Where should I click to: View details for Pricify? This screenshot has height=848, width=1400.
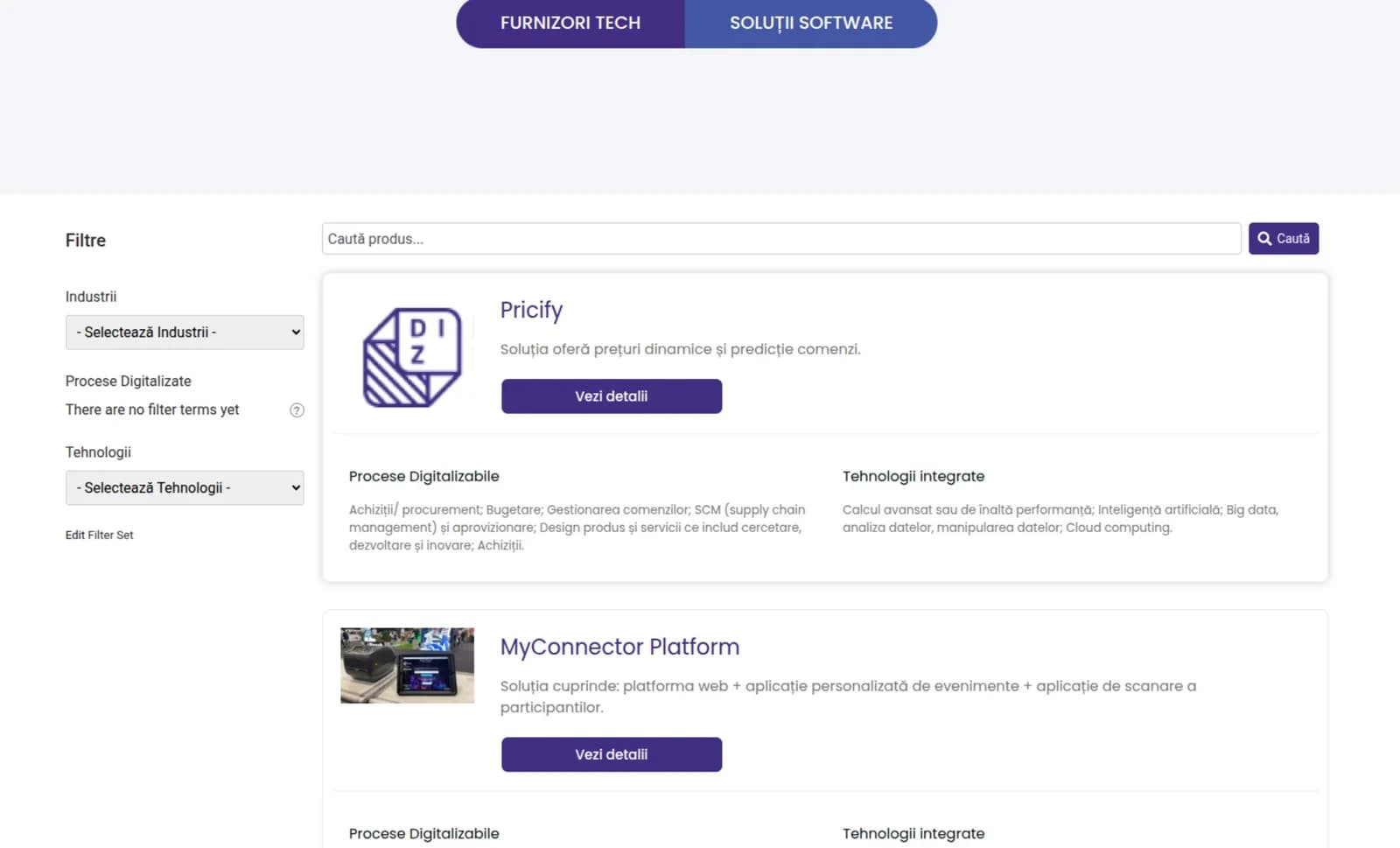tap(612, 396)
